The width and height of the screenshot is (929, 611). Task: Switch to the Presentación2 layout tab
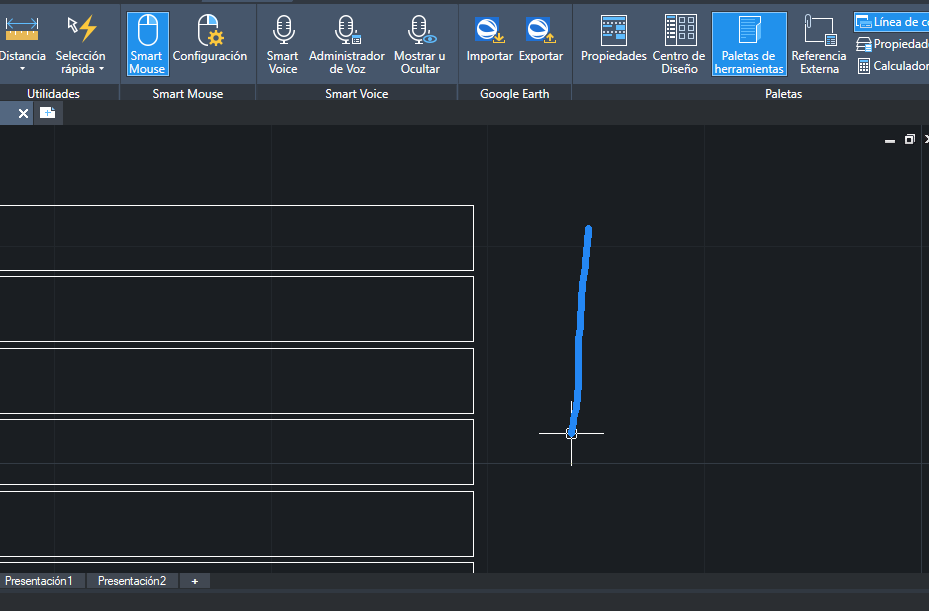pos(132,581)
